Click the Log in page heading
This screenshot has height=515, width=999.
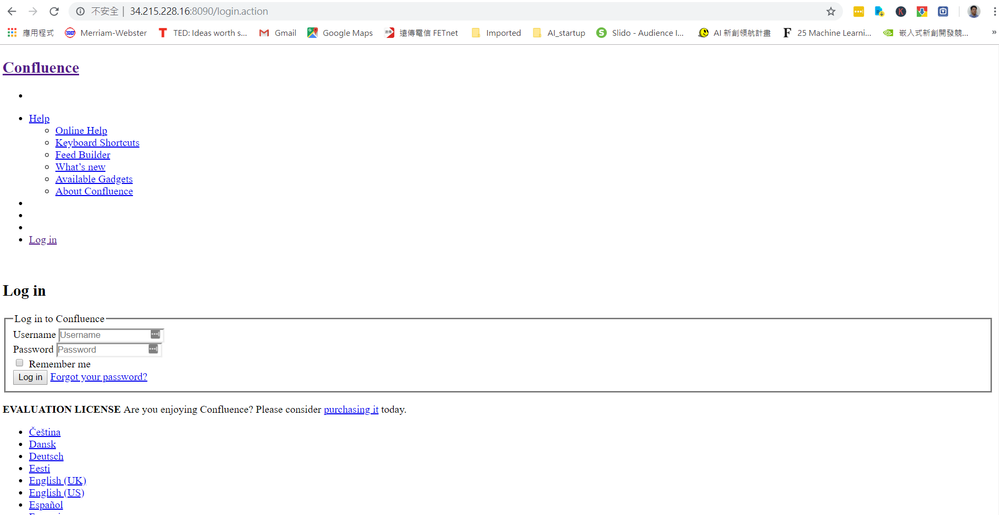pos(24,291)
